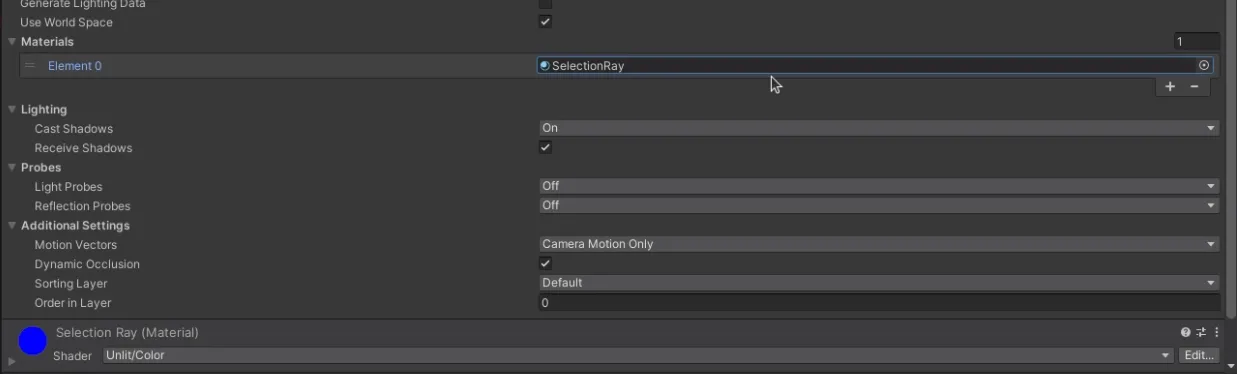Toggle the Dynamic Occlusion checkbox
The height and width of the screenshot is (374, 1237).
click(545, 264)
